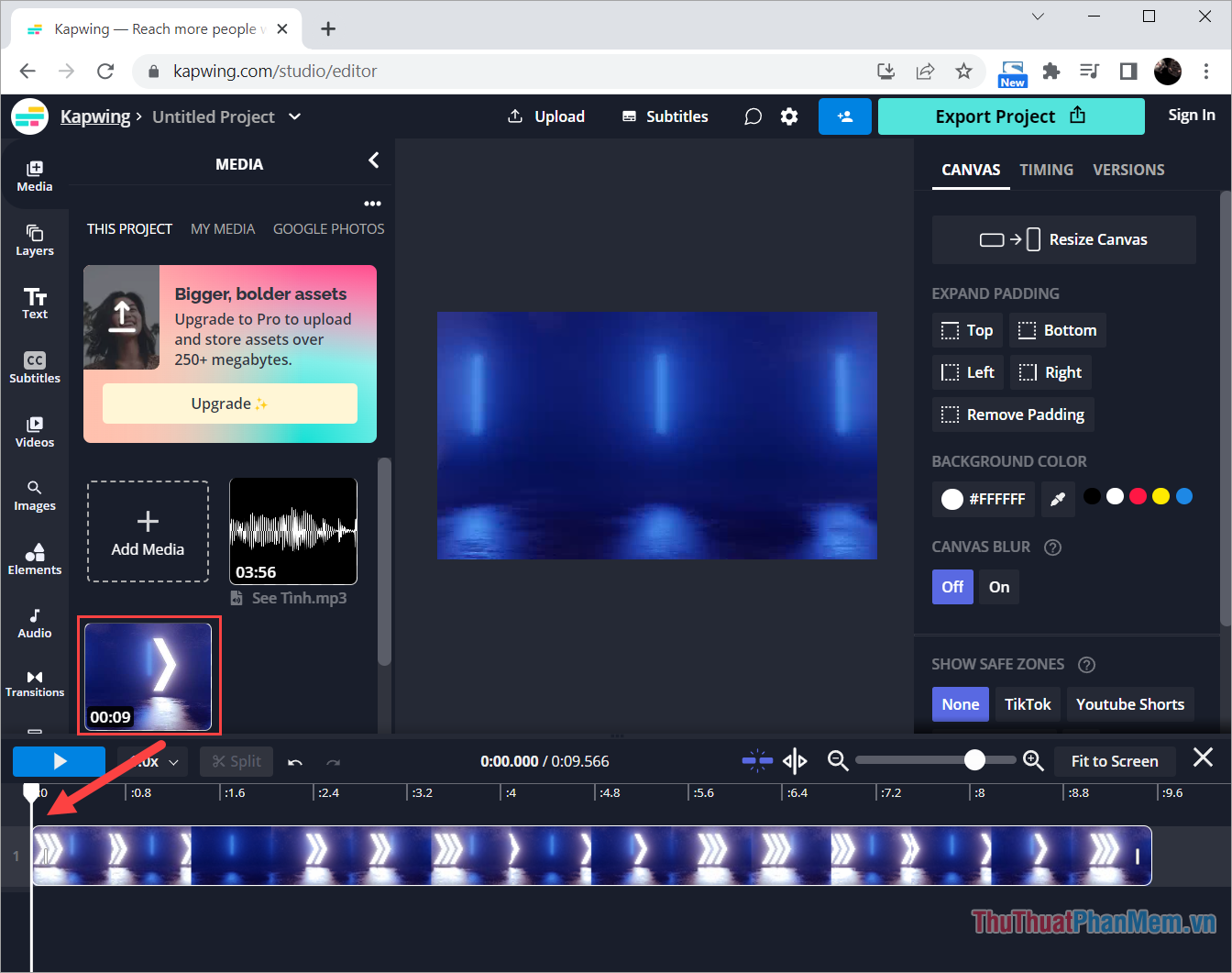1232x973 pixels.
Task: Set safe zones to None
Action: (960, 703)
